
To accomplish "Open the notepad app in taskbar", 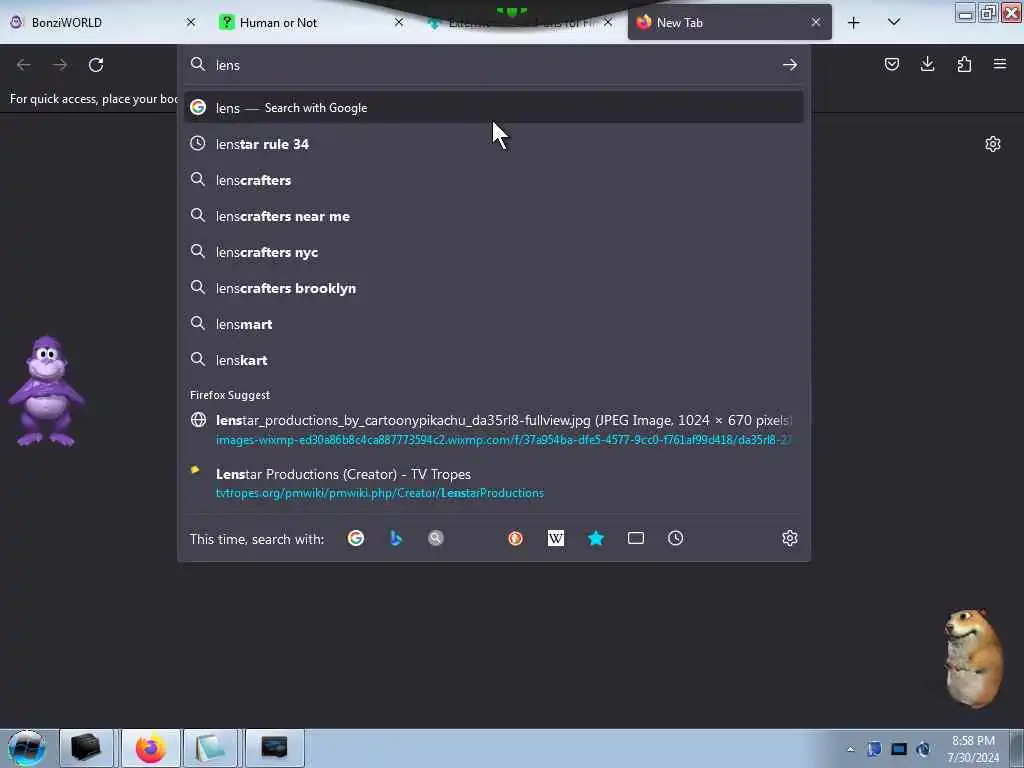I will (210, 748).
